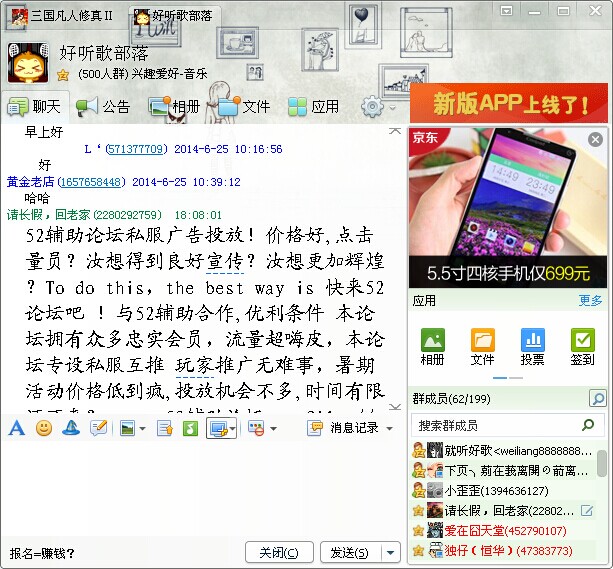Switch to the 聊天 tab
Viewport: 613px width, 569px height.
tap(34, 107)
